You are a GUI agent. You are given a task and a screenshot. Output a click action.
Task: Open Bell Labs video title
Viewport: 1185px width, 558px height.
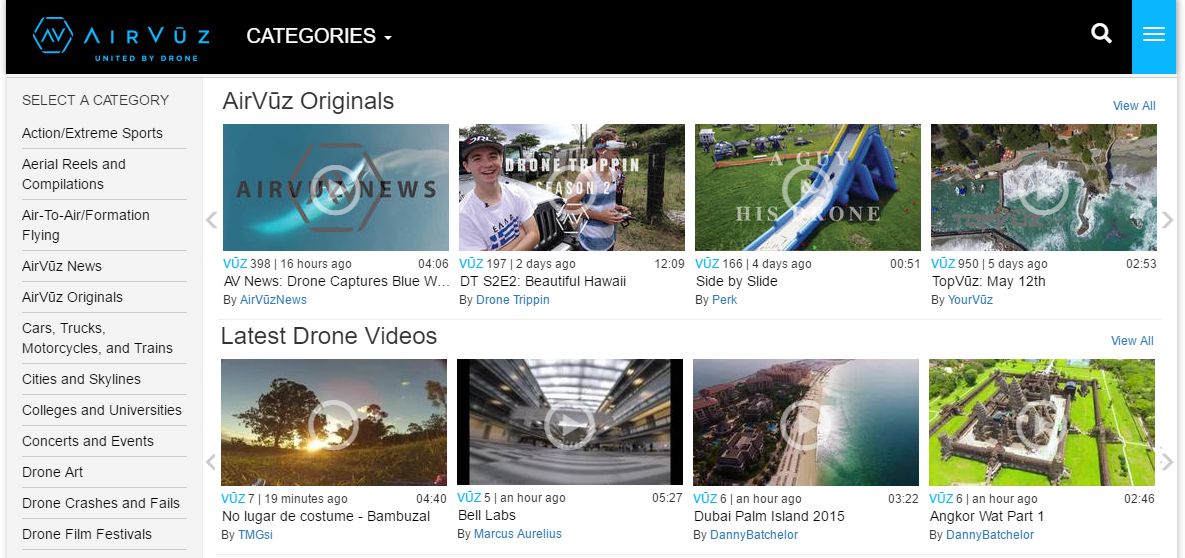click(x=487, y=516)
